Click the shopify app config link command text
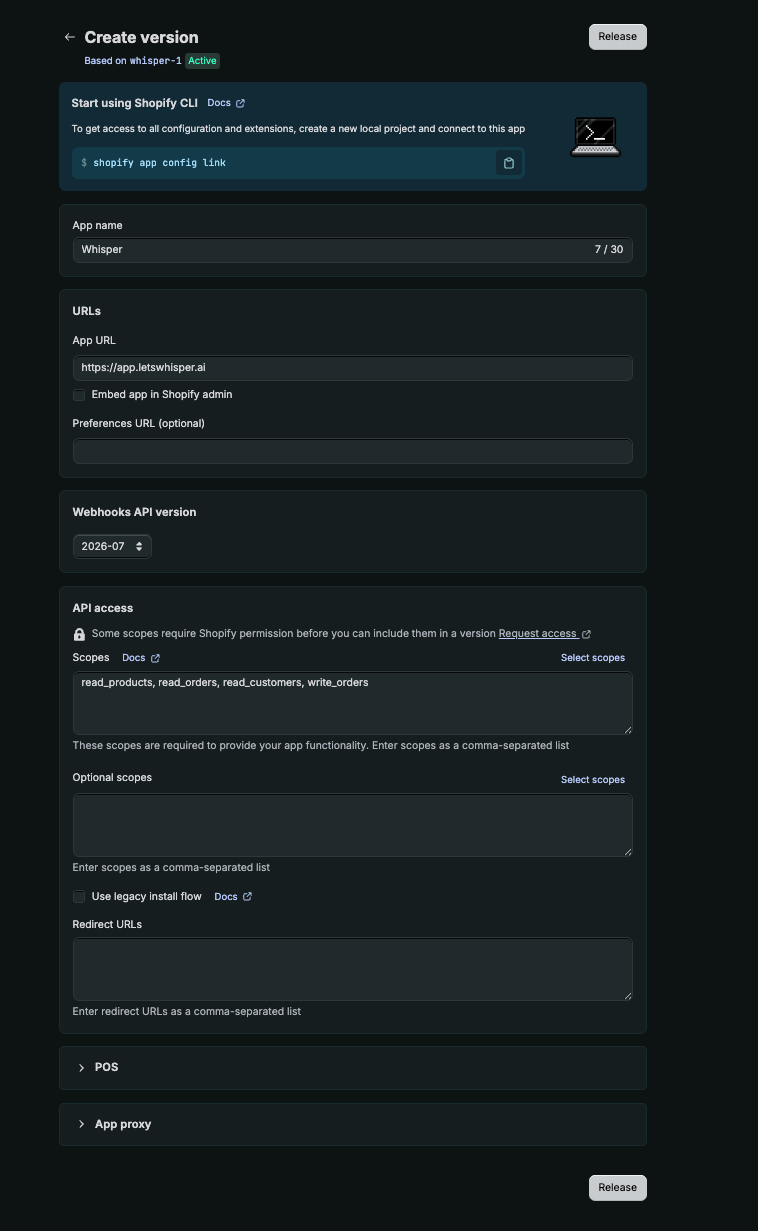 tap(159, 163)
